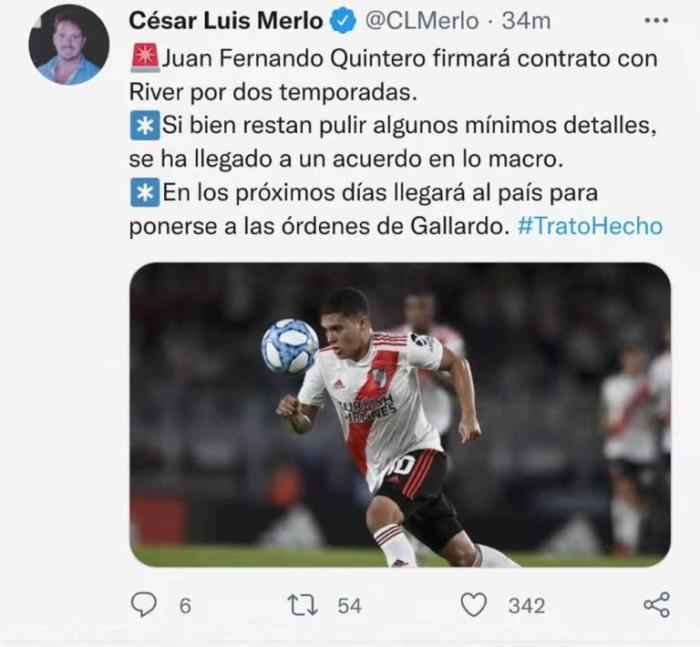This screenshot has height=647, width=700.
Task: Click first blue asterisk emoji before 'Si bien'
Action: (x=145, y=125)
